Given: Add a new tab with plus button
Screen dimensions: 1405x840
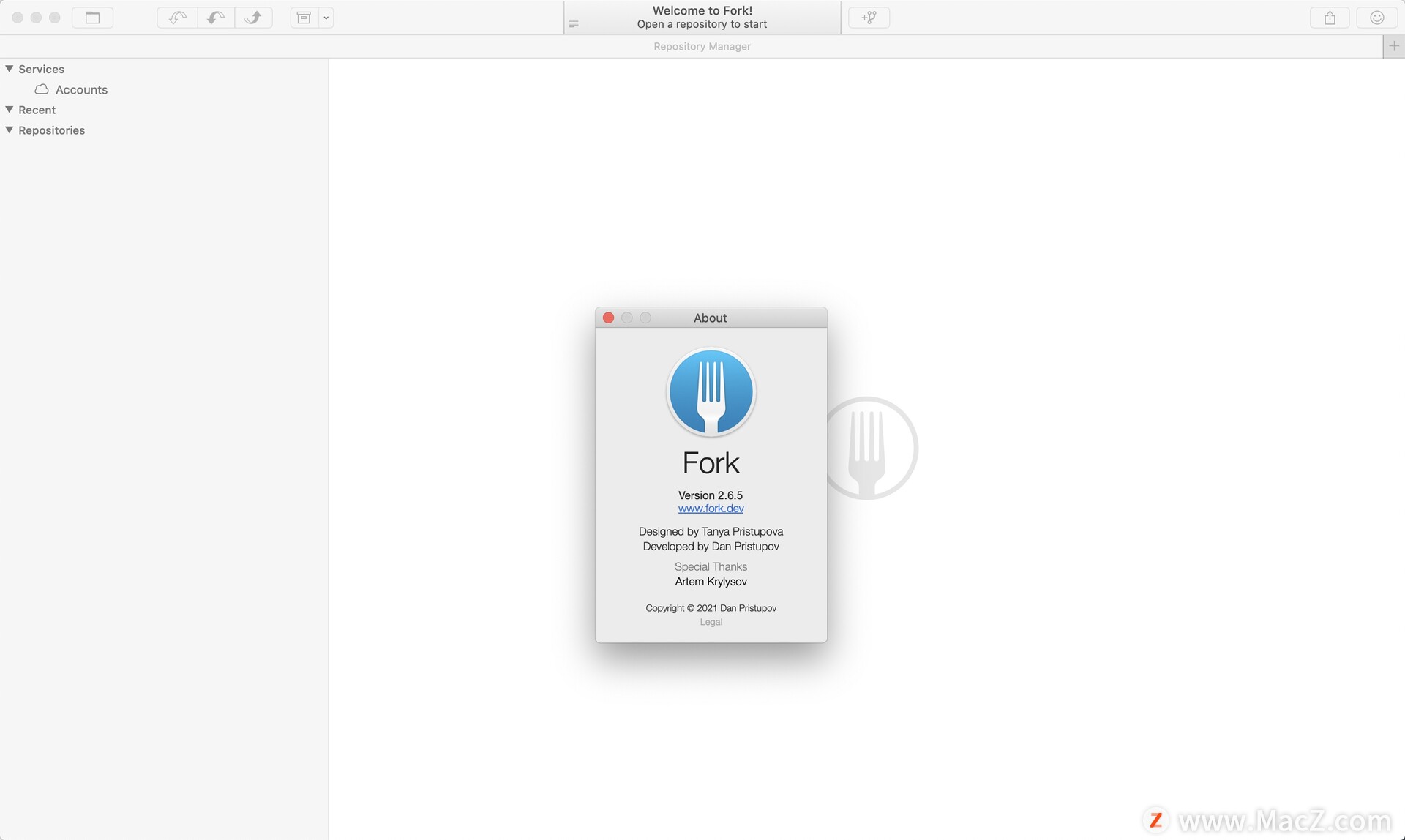Looking at the screenshot, I should [1394, 46].
